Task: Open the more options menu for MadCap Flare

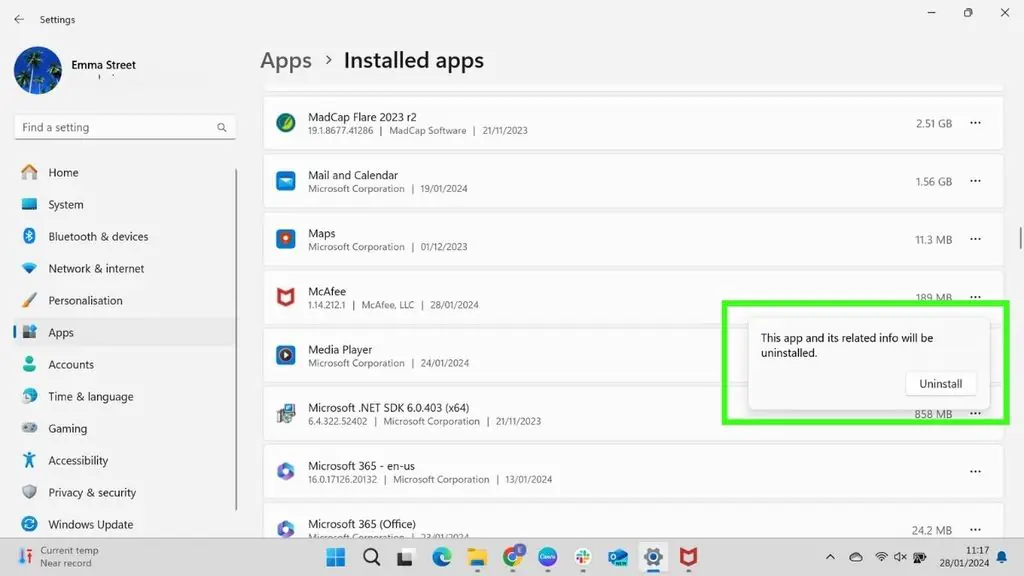Action: click(975, 123)
